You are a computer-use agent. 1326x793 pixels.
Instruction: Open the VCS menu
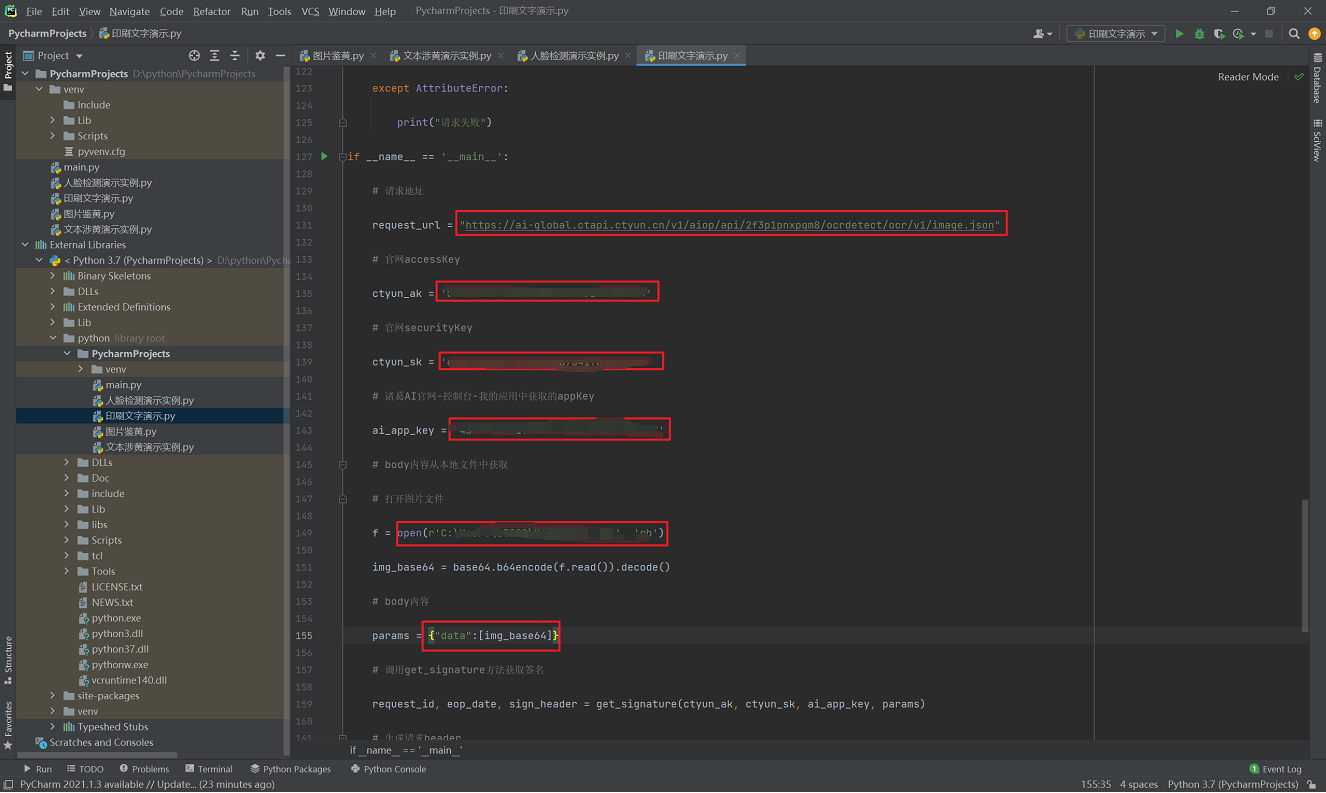pos(310,12)
